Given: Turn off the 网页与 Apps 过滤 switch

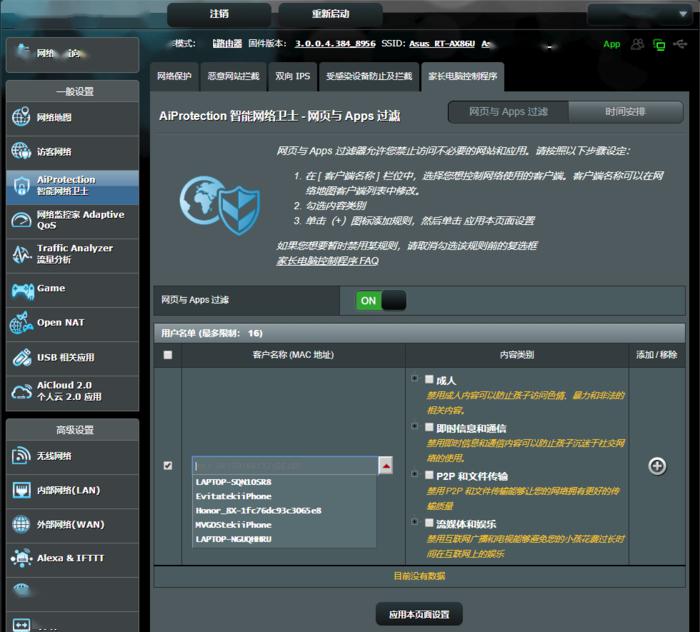Looking at the screenshot, I should (x=381, y=300).
